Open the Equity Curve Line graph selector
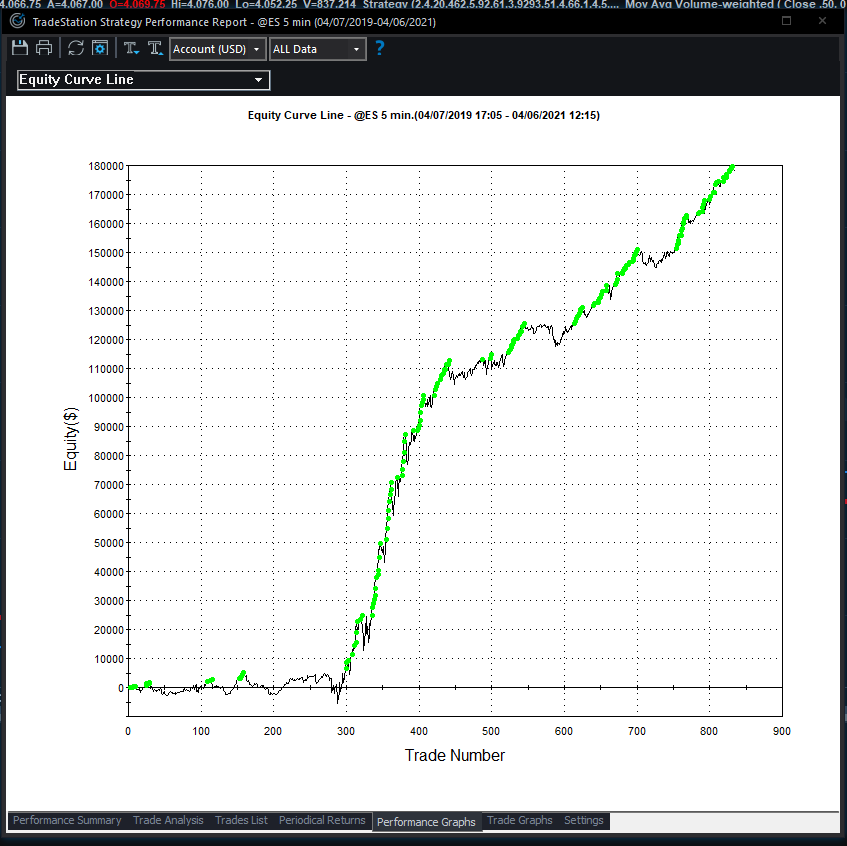847x846 pixels. pyautogui.click(x=142, y=80)
